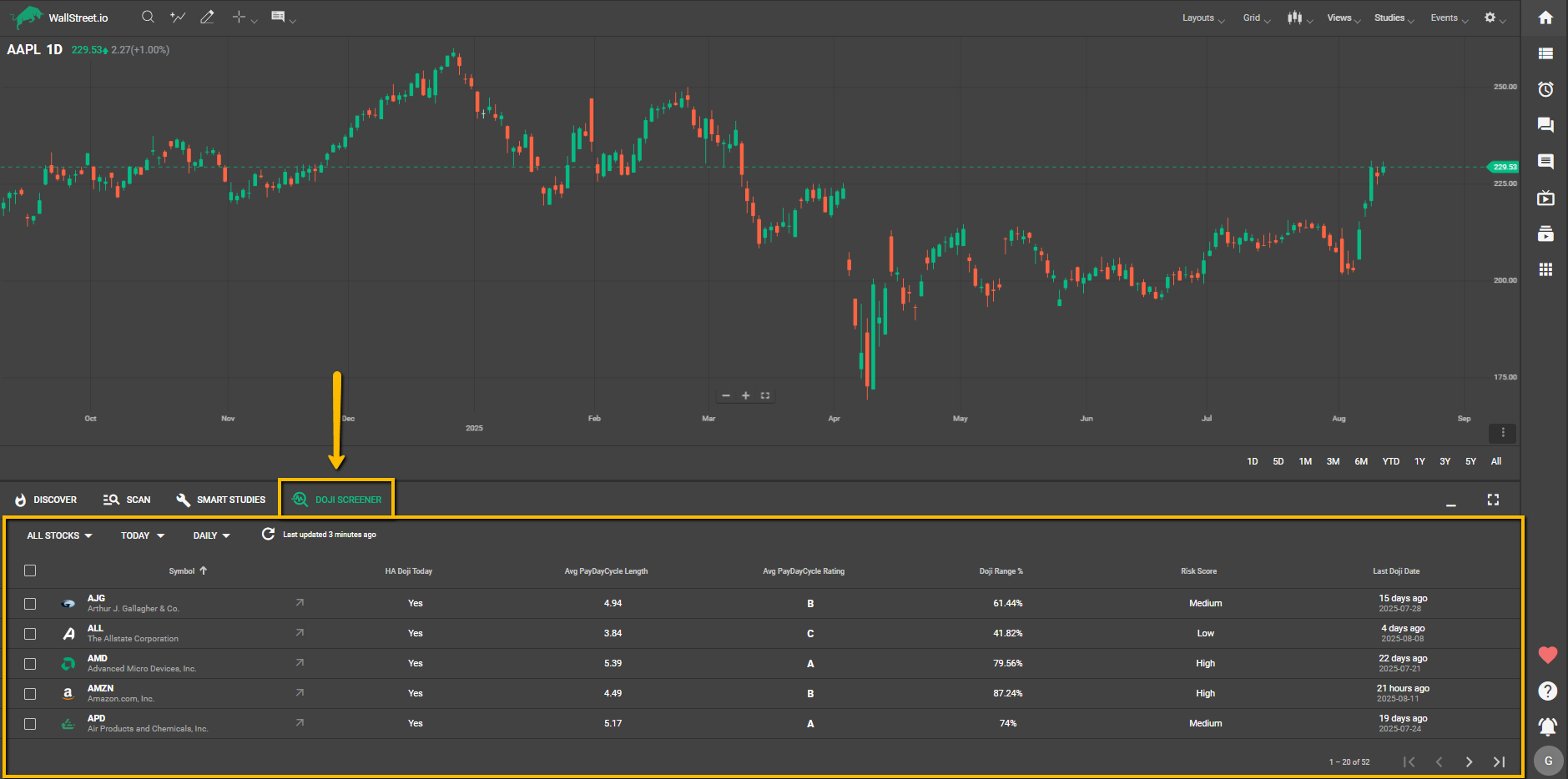Open the TODAY filter dropdown
The height and width of the screenshot is (779, 1568).
143,535
